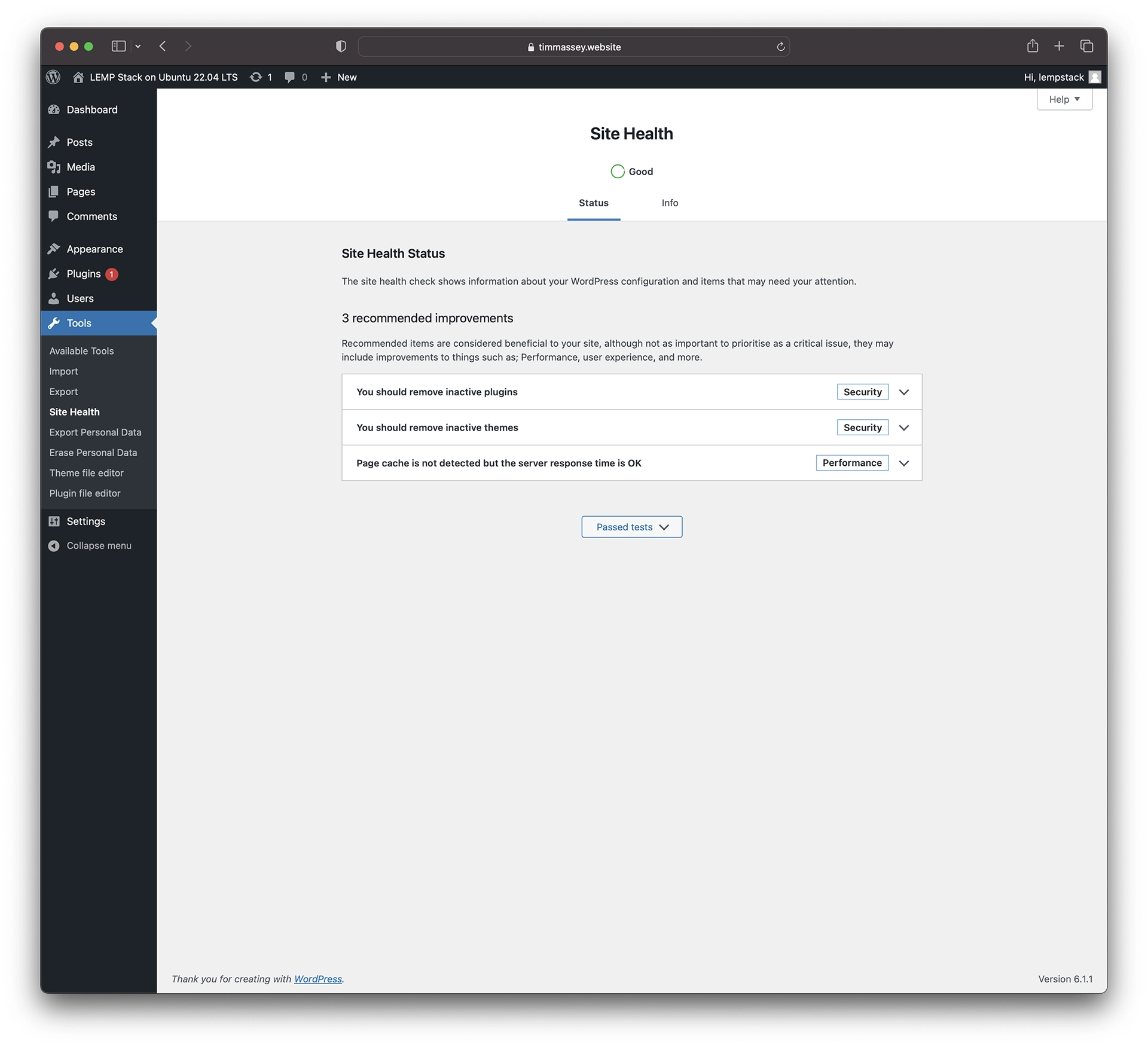Screen dimensions: 1148x1047
Task: Click the Pages icon in sidebar
Action: [54, 191]
